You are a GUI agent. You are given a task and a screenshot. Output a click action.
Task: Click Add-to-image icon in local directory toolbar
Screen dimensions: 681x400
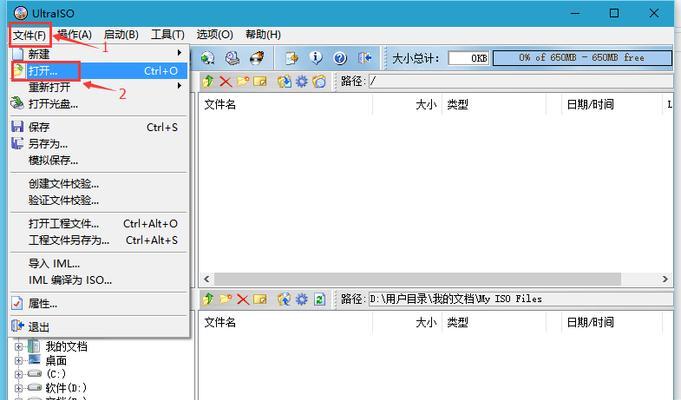click(x=284, y=299)
